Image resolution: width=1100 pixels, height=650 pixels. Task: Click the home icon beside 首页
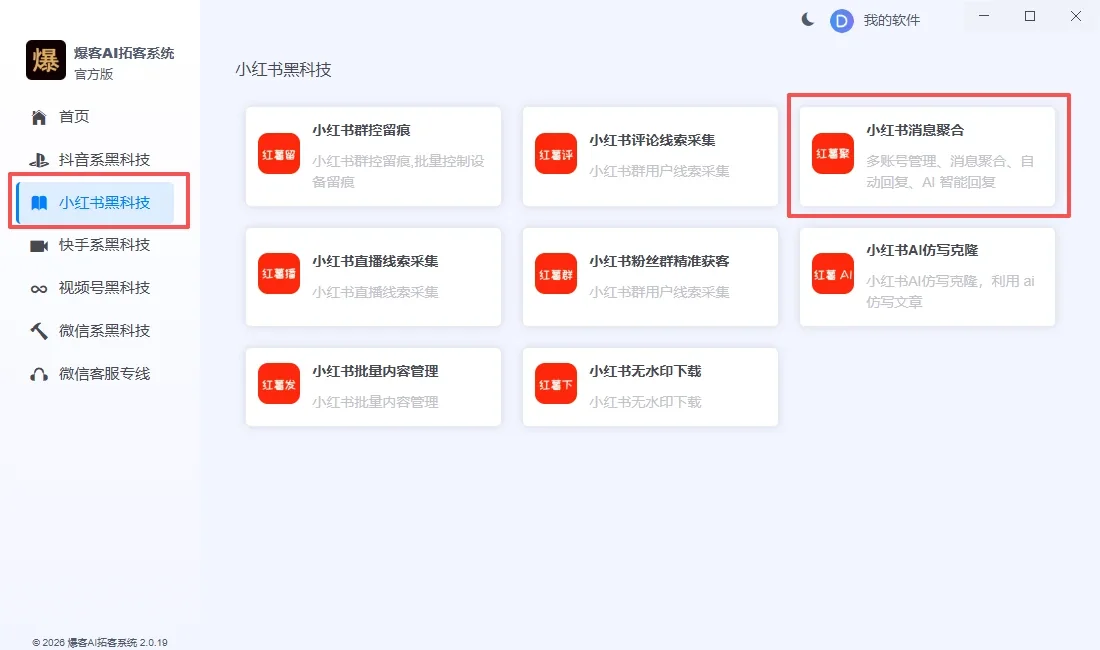(x=39, y=117)
